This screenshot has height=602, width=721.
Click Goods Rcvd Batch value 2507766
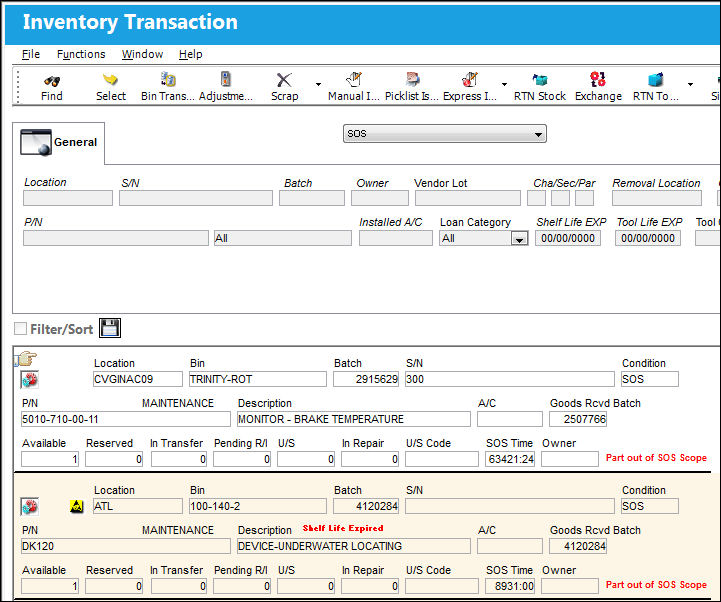[x=578, y=419]
